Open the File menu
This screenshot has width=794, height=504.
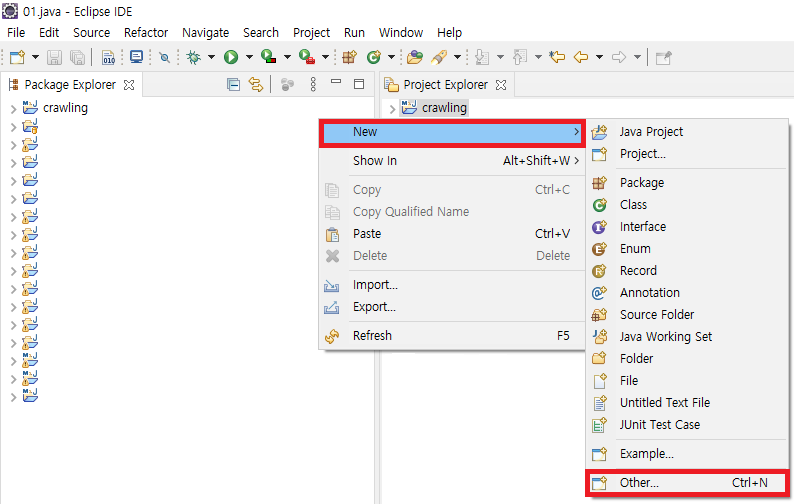16,32
